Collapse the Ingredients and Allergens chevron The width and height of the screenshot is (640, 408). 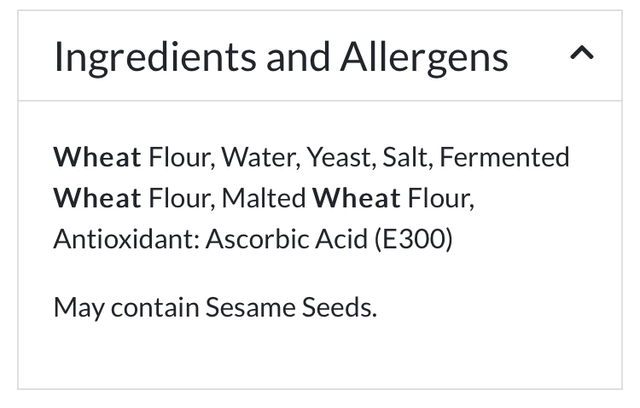tap(581, 55)
